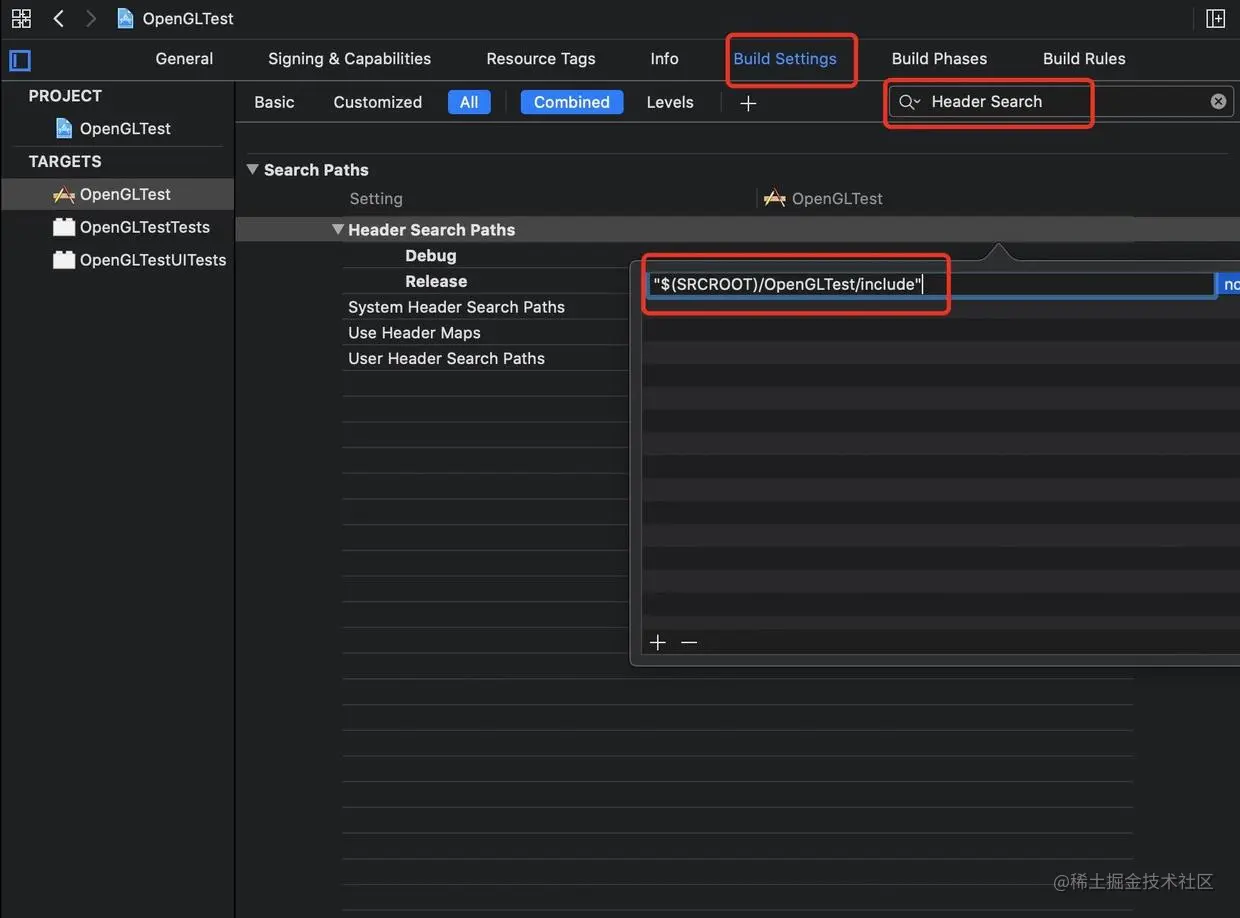
Task: Click the OpenGLTest file icon in breadcrumb
Action: (x=125, y=18)
